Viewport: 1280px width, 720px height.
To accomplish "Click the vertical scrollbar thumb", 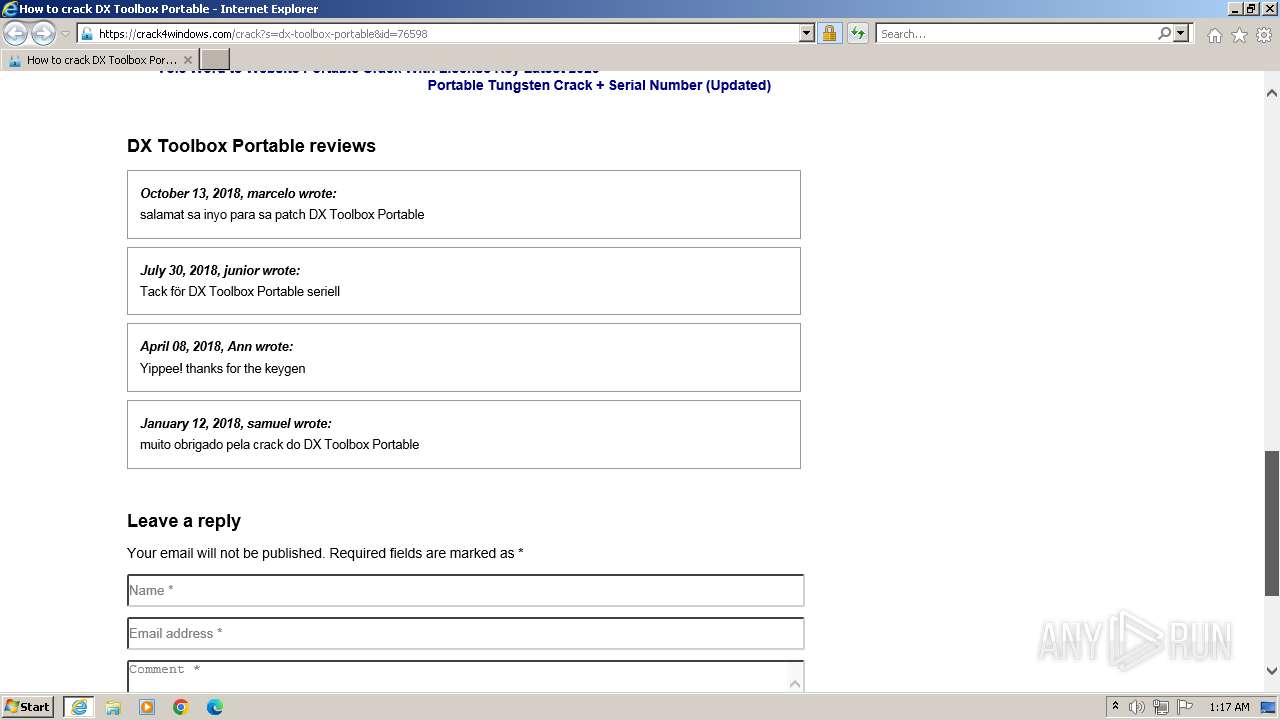I will click(x=1272, y=523).
